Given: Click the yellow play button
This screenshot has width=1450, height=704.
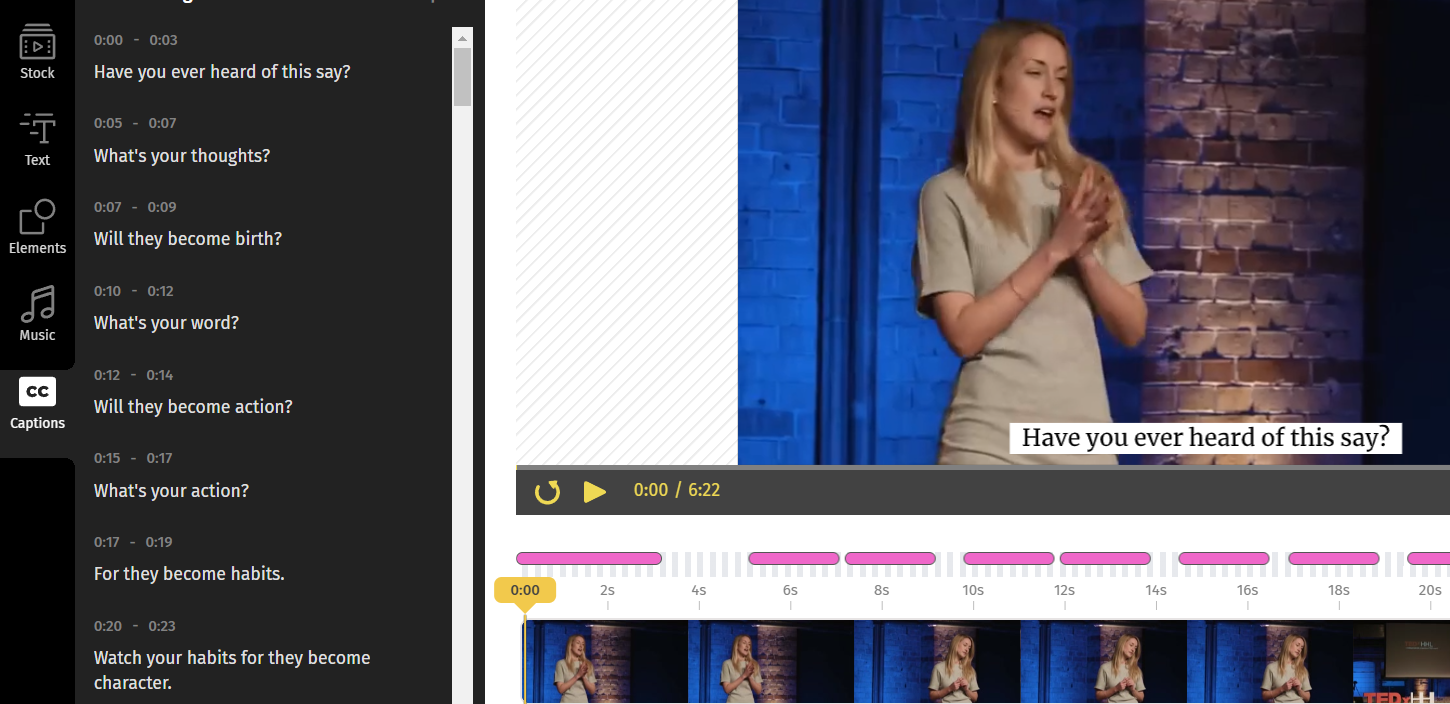Looking at the screenshot, I should pos(595,491).
